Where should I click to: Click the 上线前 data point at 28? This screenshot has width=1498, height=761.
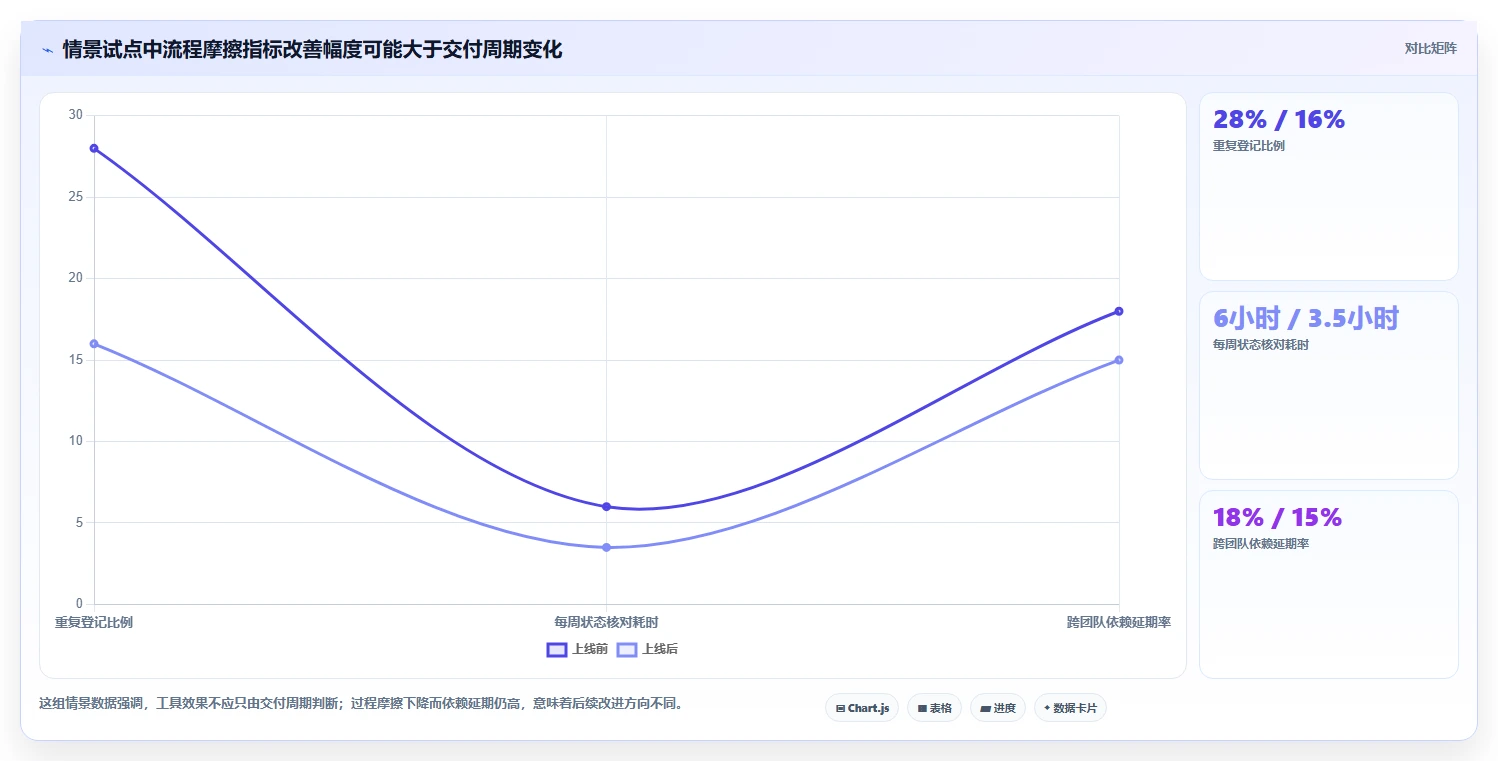click(94, 148)
